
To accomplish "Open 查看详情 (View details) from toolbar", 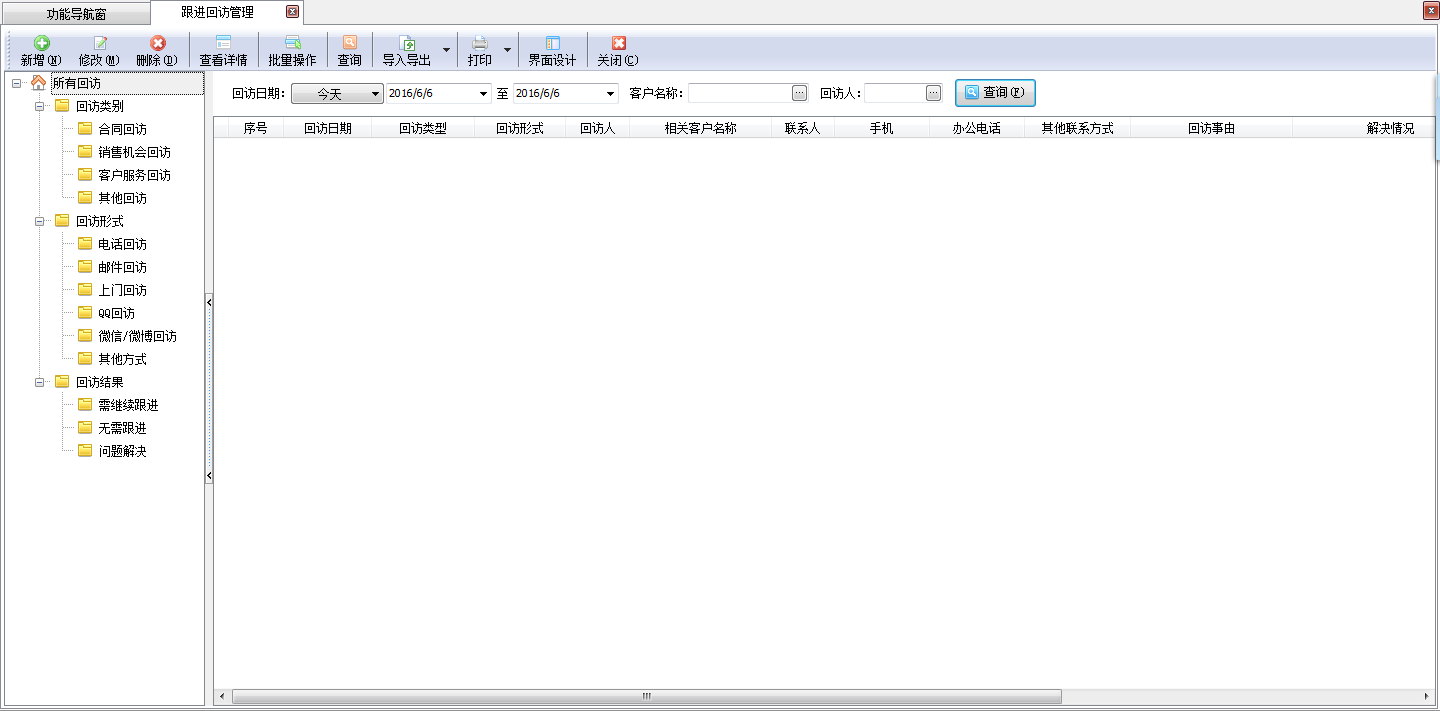I will (223, 44).
